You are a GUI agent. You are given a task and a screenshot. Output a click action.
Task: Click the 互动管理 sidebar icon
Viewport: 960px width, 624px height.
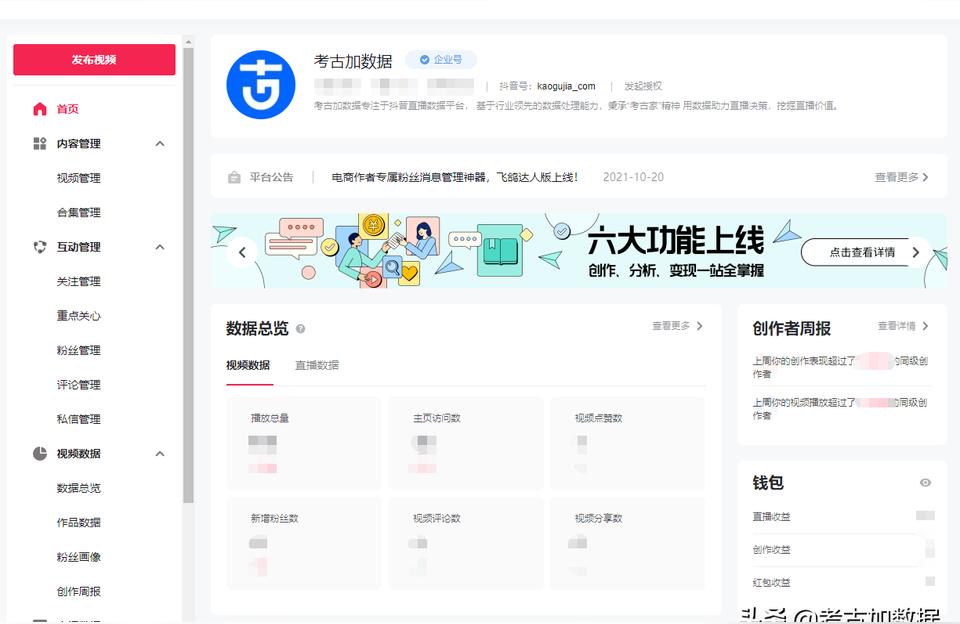pyautogui.click(x=40, y=247)
